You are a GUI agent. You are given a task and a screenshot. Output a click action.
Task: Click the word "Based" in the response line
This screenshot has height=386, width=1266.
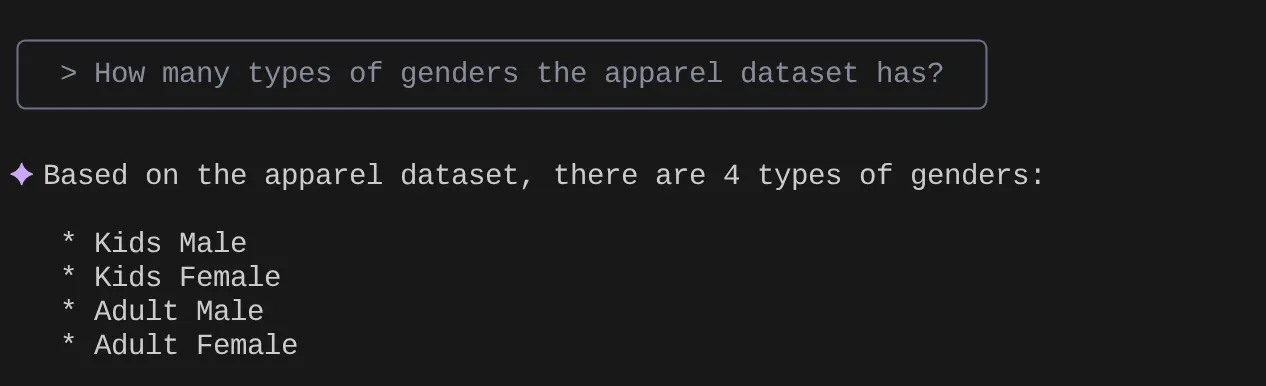(85, 176)
